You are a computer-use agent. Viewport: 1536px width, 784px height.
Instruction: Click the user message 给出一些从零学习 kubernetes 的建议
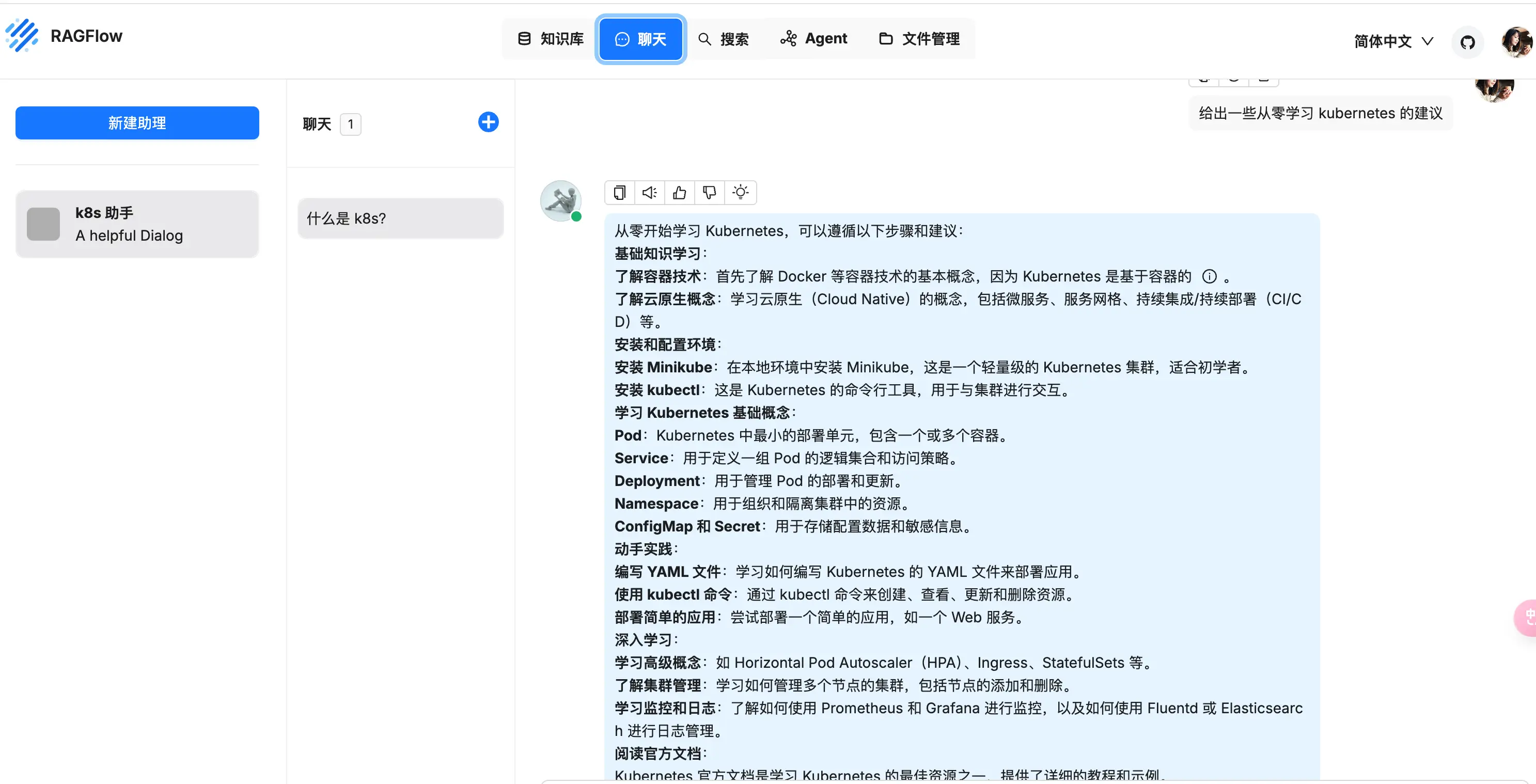click(x=1321, y=113)
